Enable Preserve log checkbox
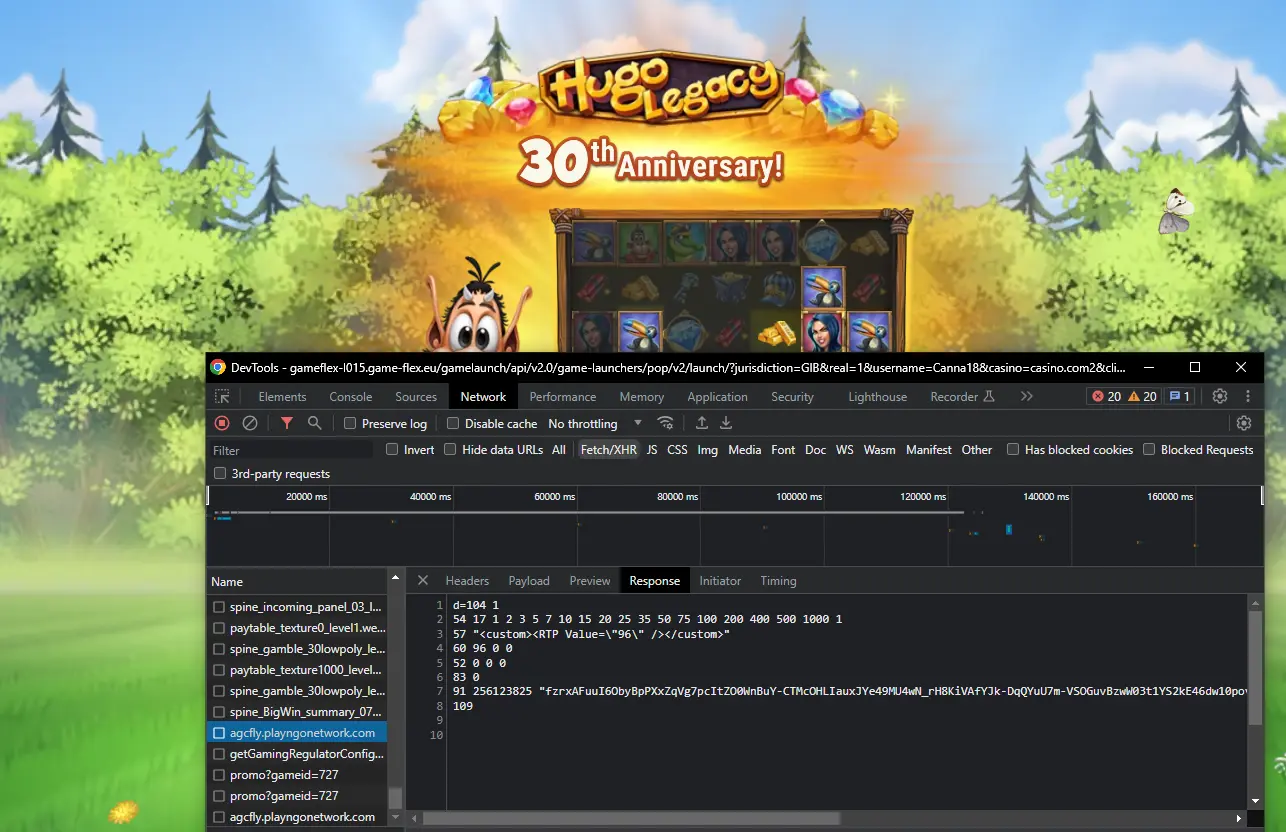This screenshot has width=1286, height=832. click(350, 424)
